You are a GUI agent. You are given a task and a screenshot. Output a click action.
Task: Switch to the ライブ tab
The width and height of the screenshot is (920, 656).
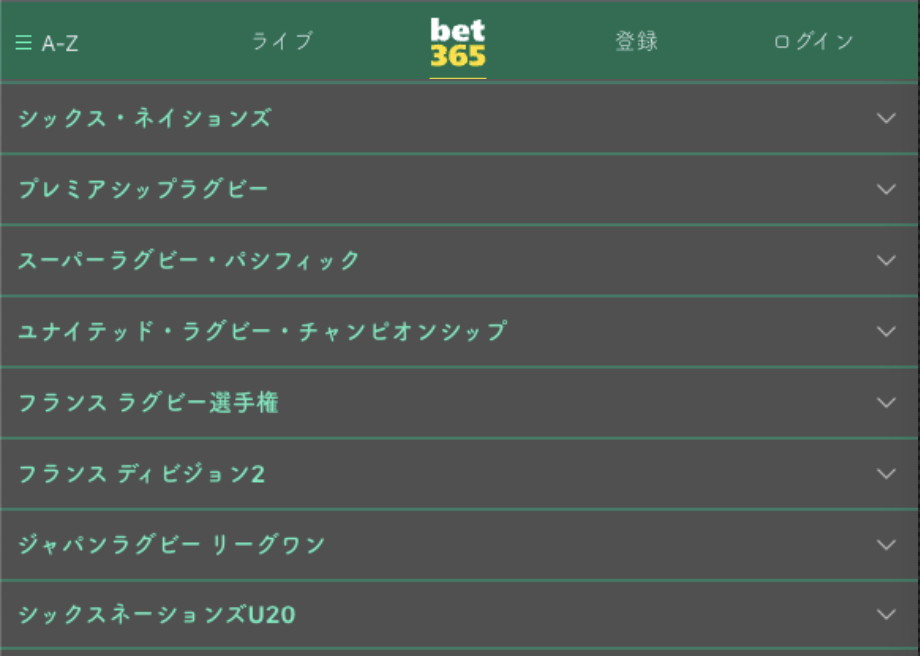click(x=282, y=42)
